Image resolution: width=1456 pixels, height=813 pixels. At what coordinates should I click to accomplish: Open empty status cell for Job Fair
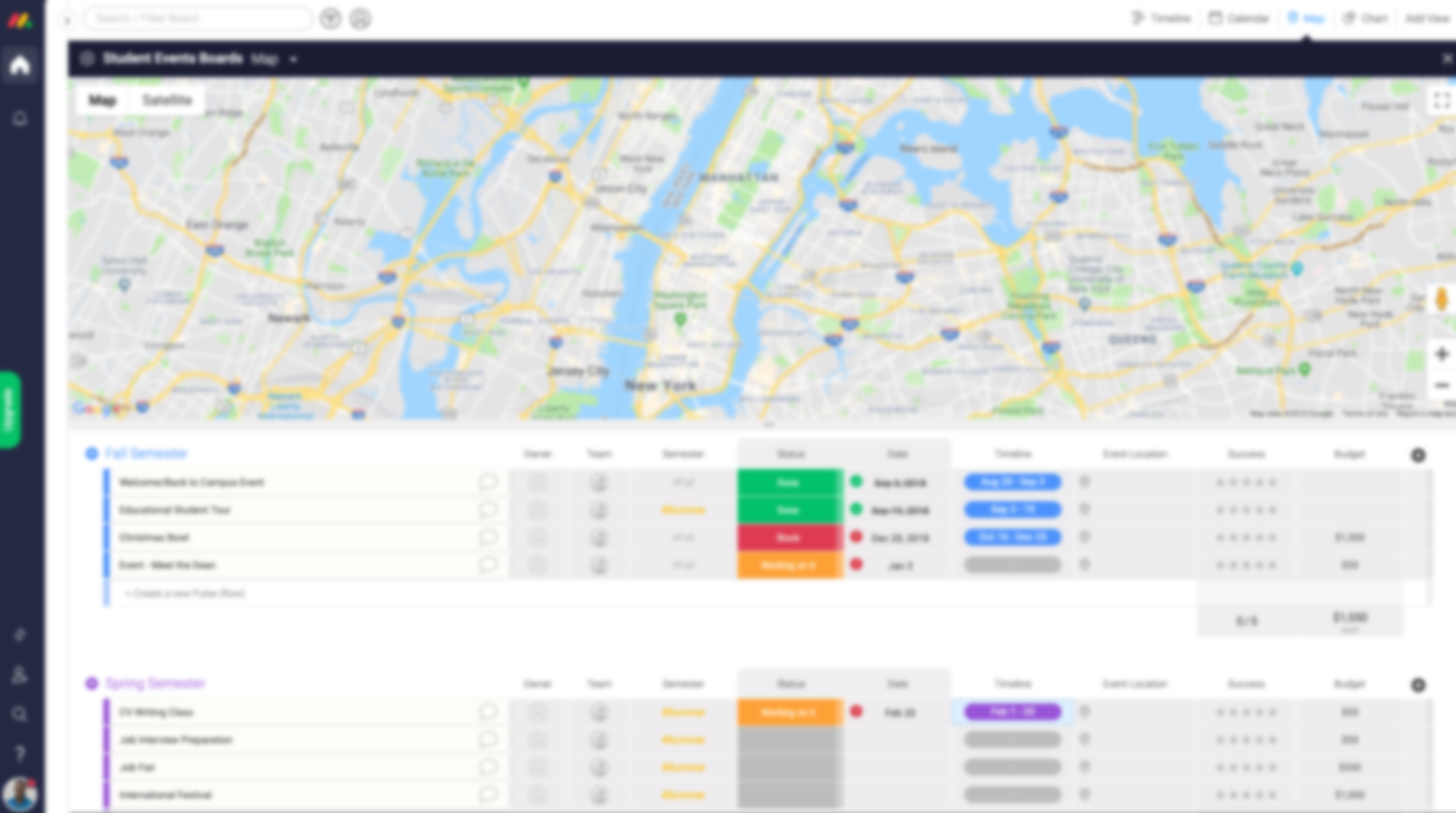(x=790, y=767)
